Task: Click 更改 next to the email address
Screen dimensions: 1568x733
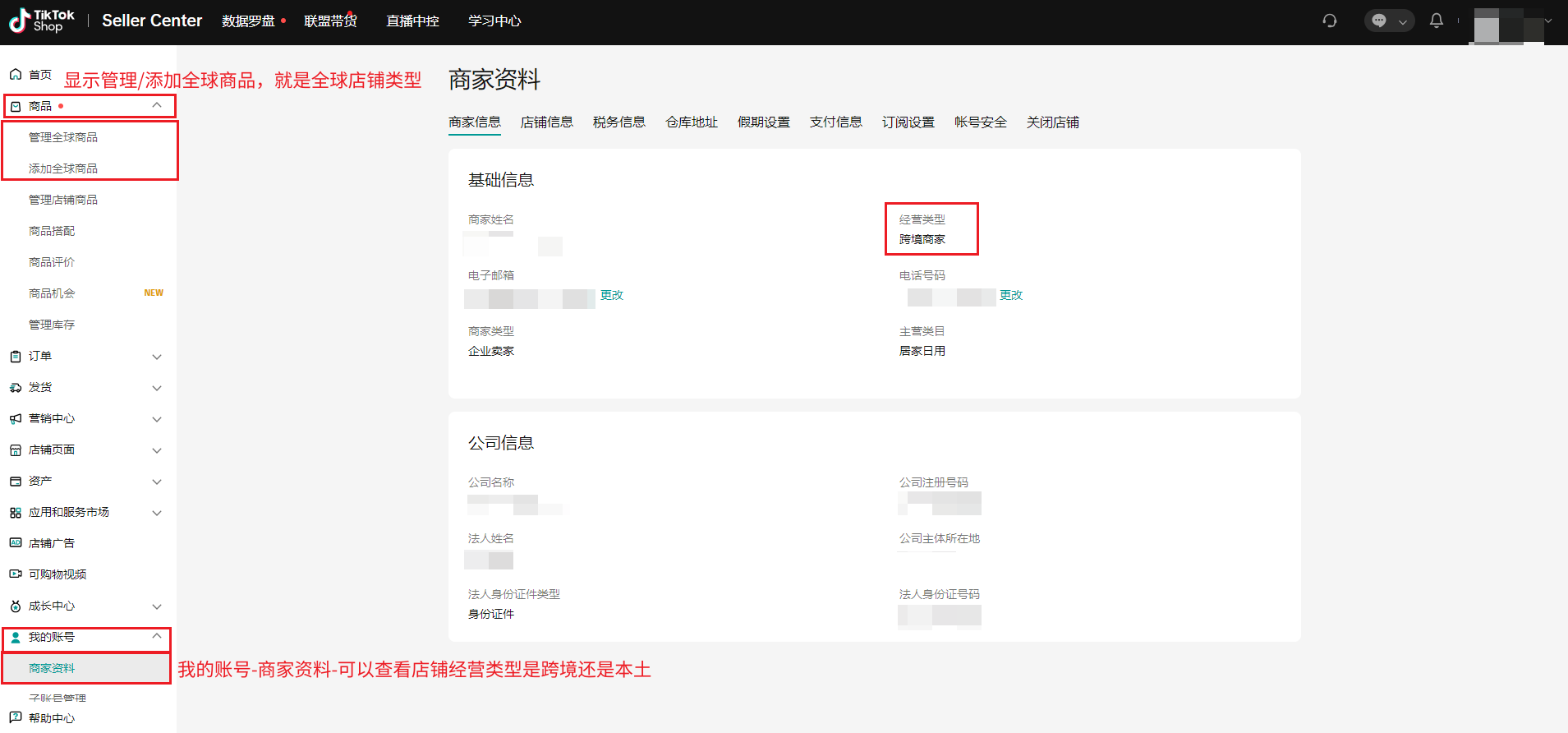Action: point(611,295)
